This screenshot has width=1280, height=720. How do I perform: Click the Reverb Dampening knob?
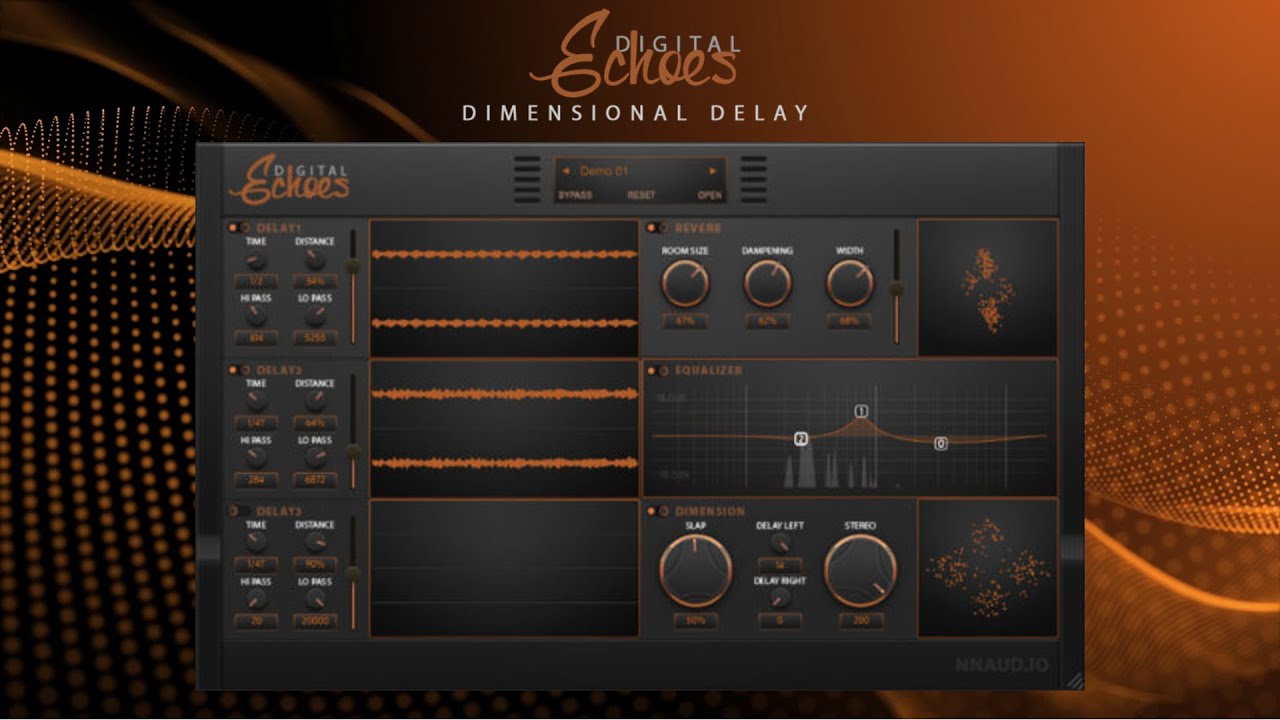pyautogui.click(x=768, y=284)
